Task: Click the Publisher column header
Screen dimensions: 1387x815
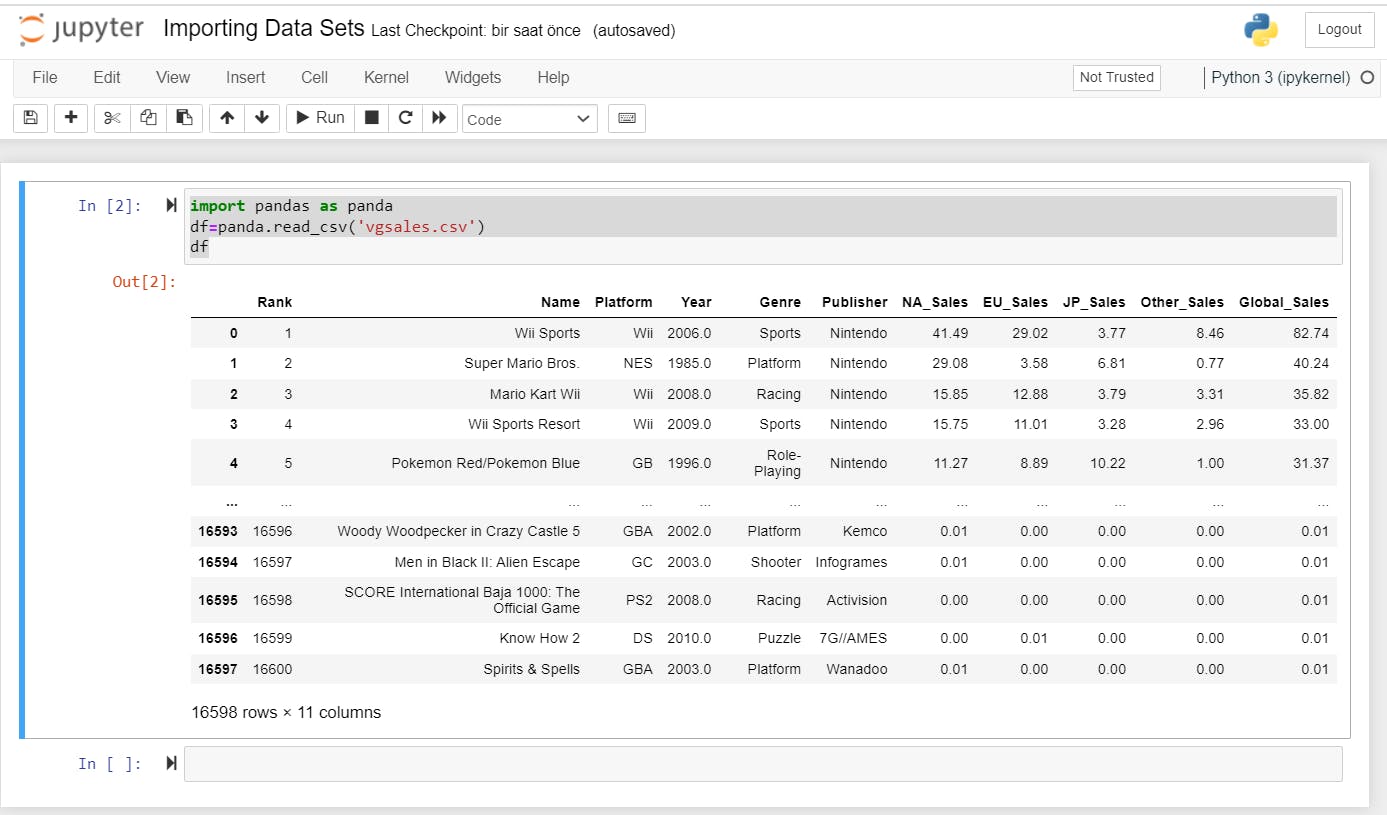Action: [x=855, y=302]
